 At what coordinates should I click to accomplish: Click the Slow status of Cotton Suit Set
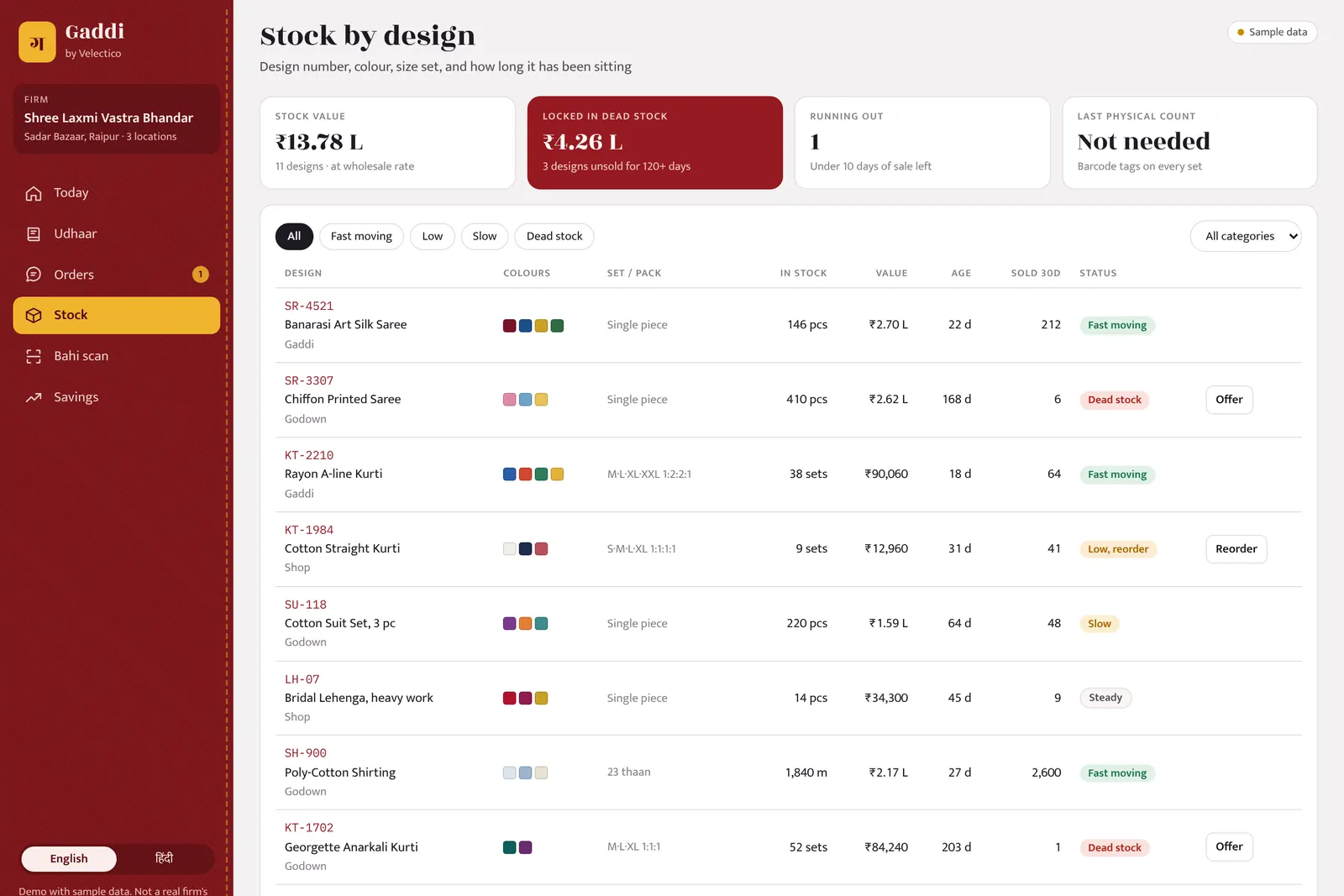click(x=1100, y=624)
